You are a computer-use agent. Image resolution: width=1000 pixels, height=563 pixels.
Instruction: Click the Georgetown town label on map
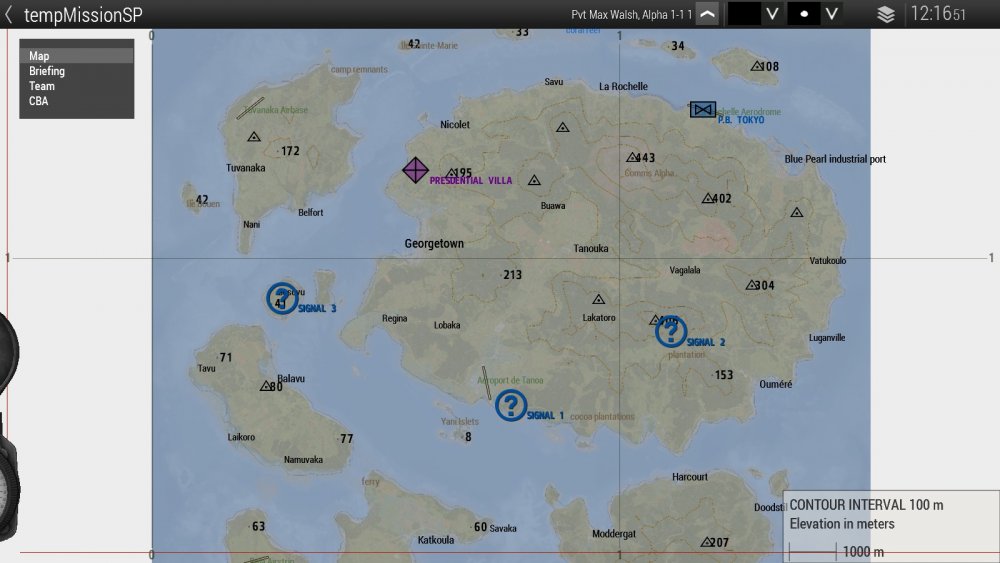pyautogui.click(x=434, y=244)
